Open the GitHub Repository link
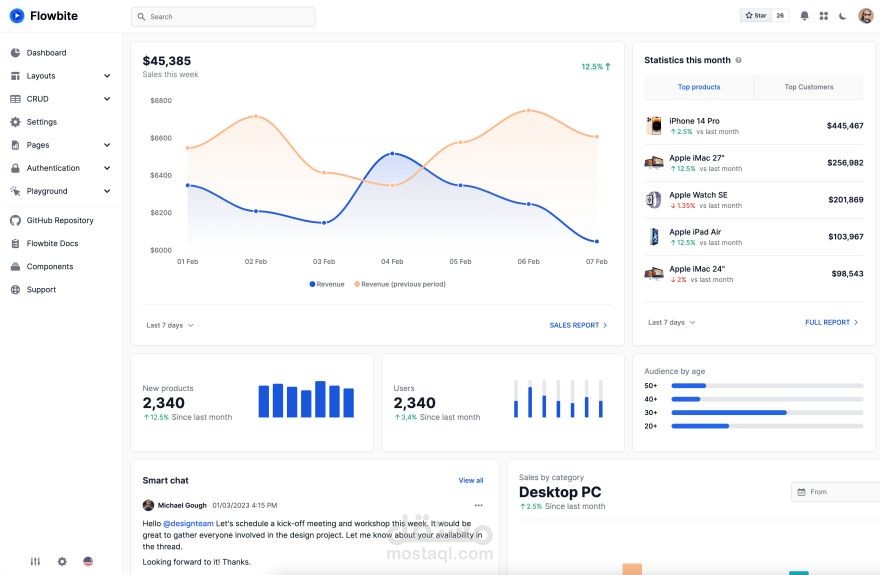880x575 pixels. point(61,220)
